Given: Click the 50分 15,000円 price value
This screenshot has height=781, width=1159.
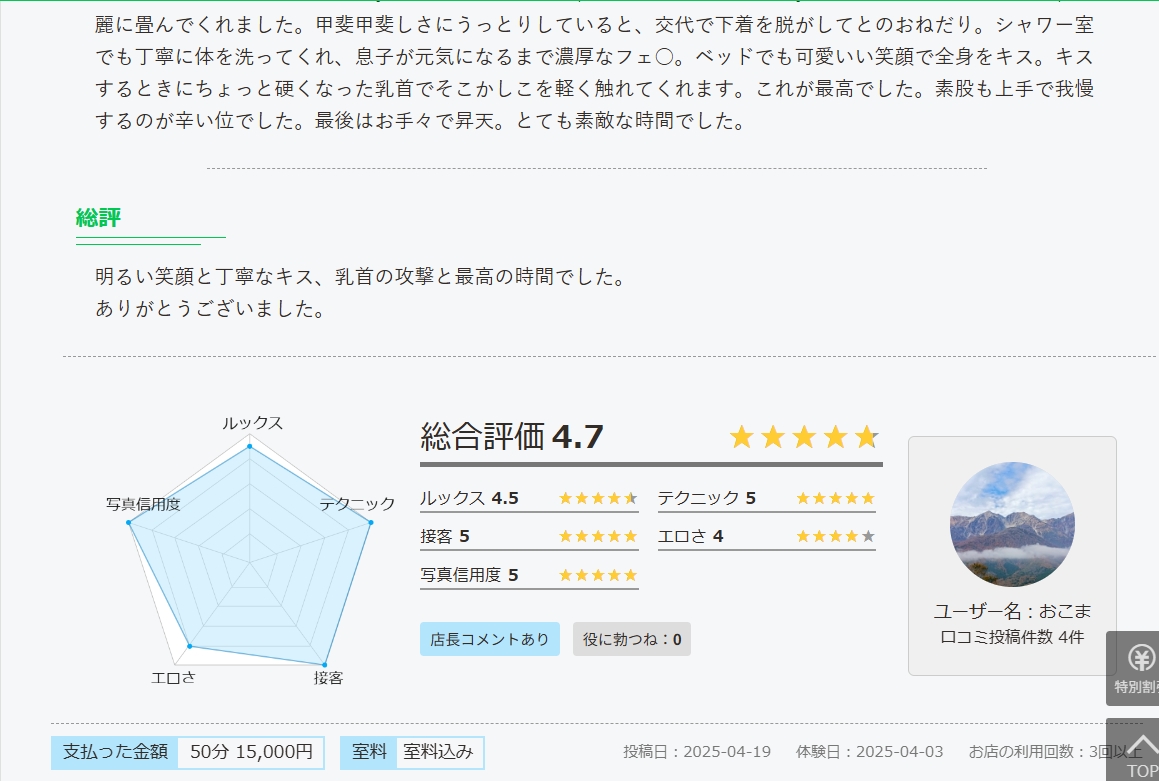Looking at the screenshot, I should coord(251,752).
